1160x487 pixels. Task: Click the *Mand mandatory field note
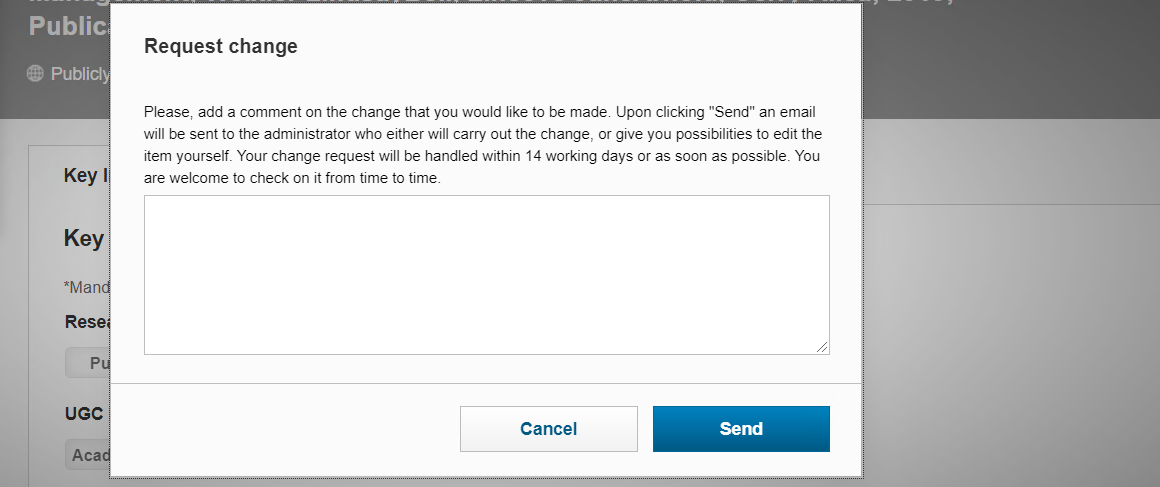click(86, 287)
